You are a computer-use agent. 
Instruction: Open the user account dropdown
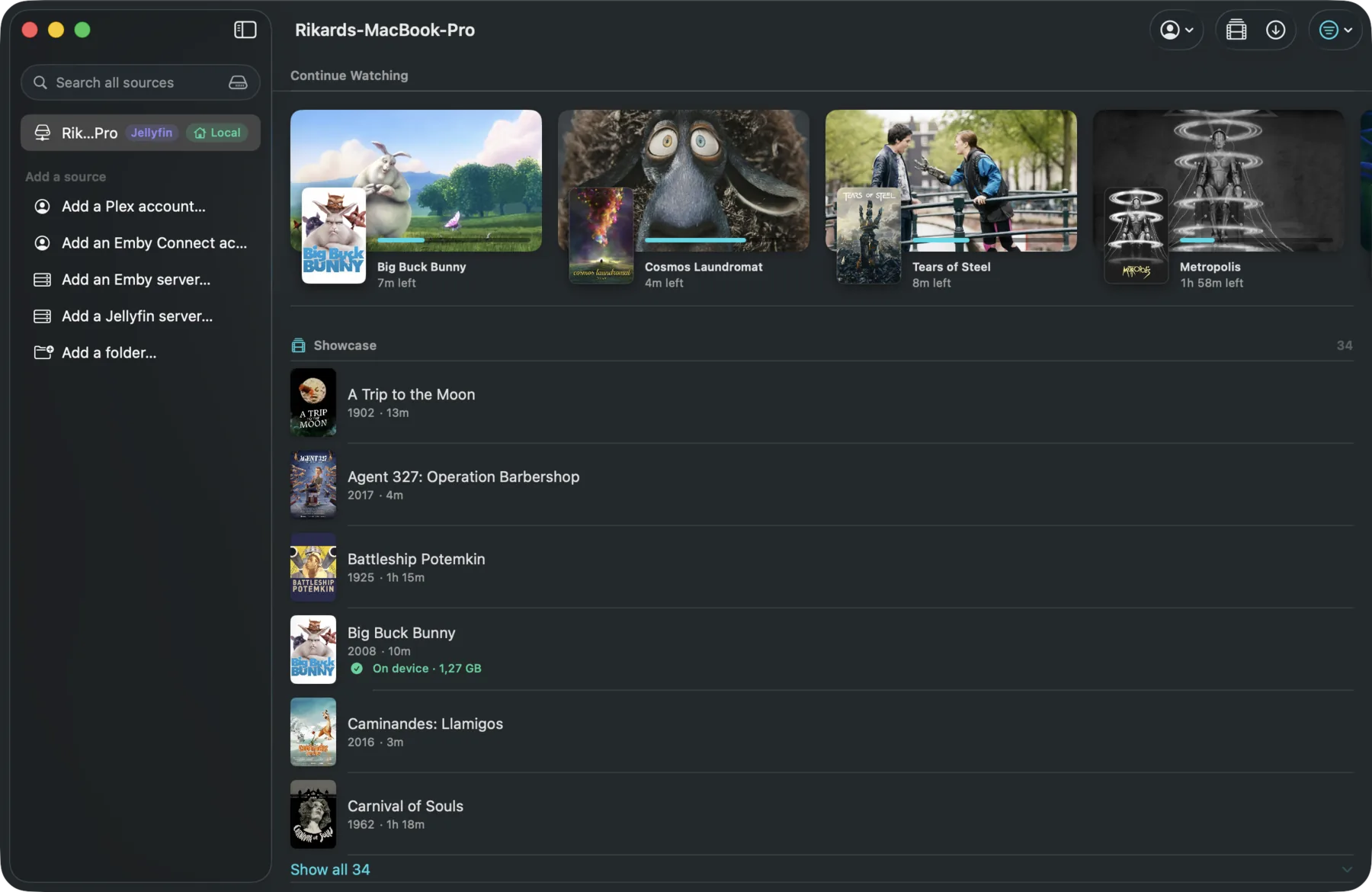(x=1176, y=30)
